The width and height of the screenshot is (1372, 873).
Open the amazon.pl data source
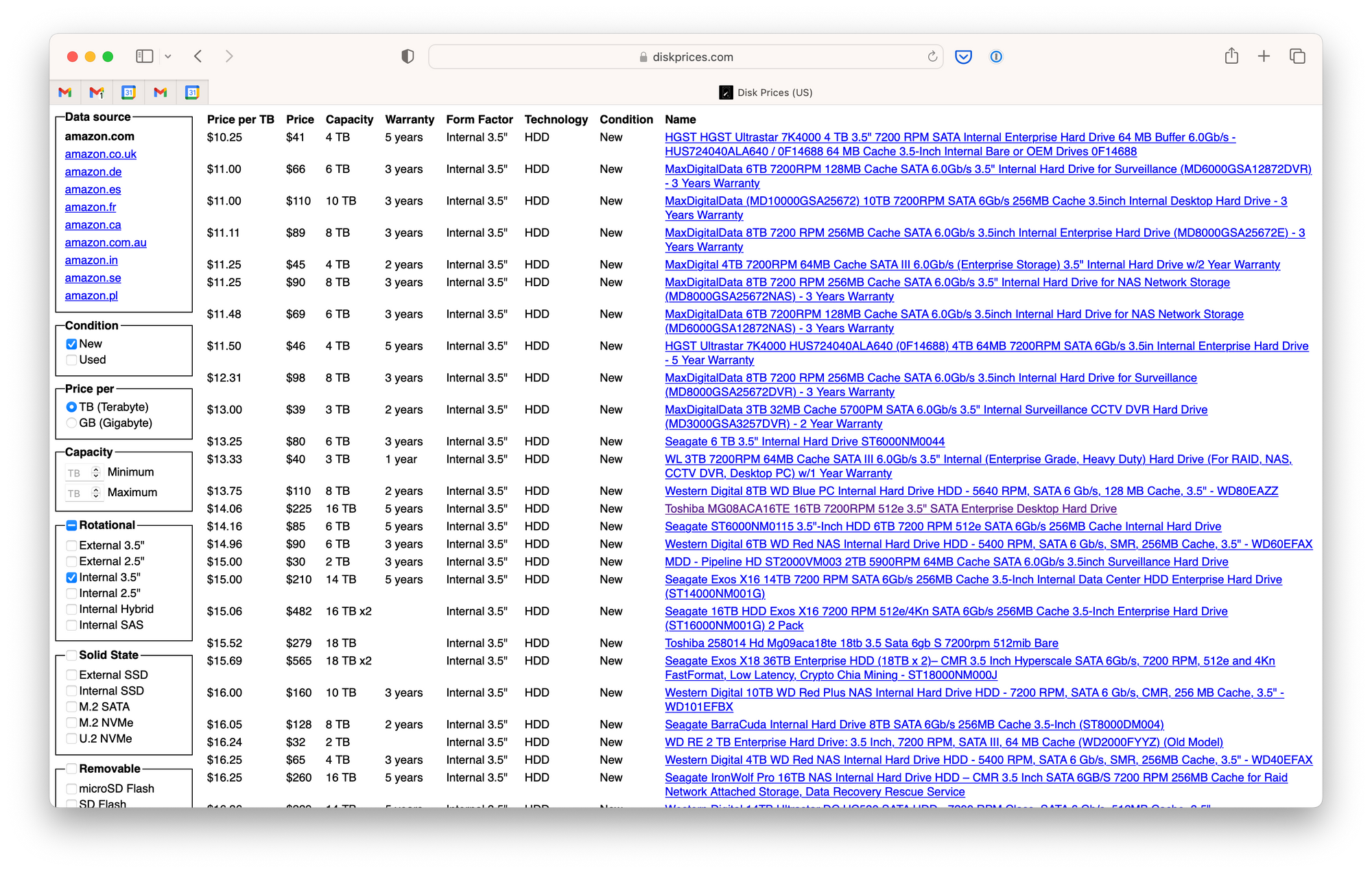pyautogui.click(x=91, y=295)
